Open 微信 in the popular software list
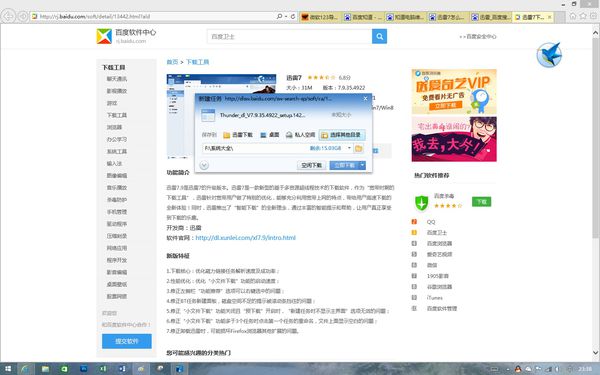Viewport: 600px width, 375px height. 432,265
